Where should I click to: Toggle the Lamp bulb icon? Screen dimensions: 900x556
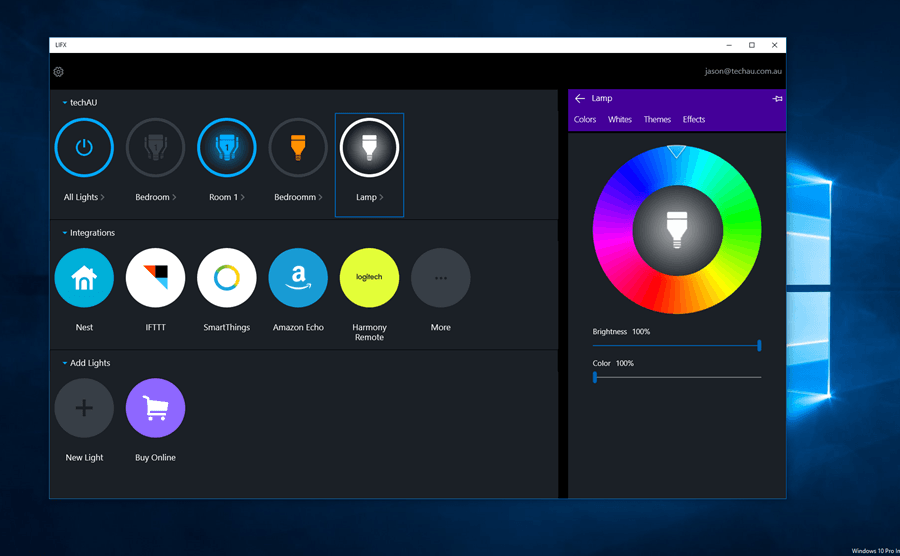[x=369, y=147]
